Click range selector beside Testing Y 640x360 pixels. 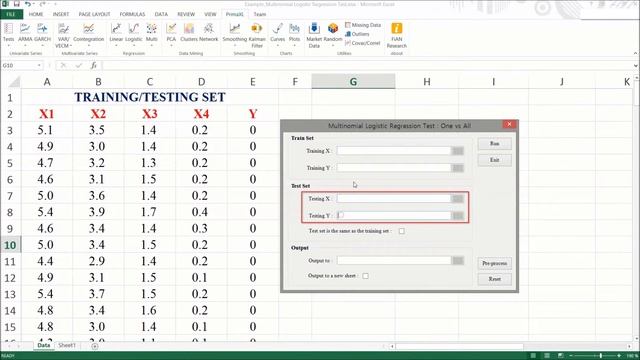[458, 216]
